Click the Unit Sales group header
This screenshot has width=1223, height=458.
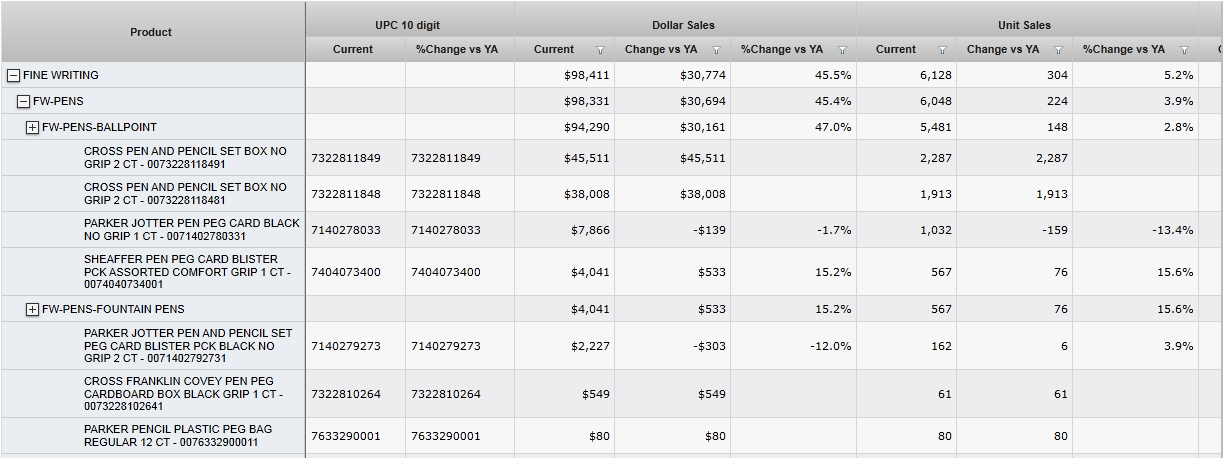point(1024,25)
